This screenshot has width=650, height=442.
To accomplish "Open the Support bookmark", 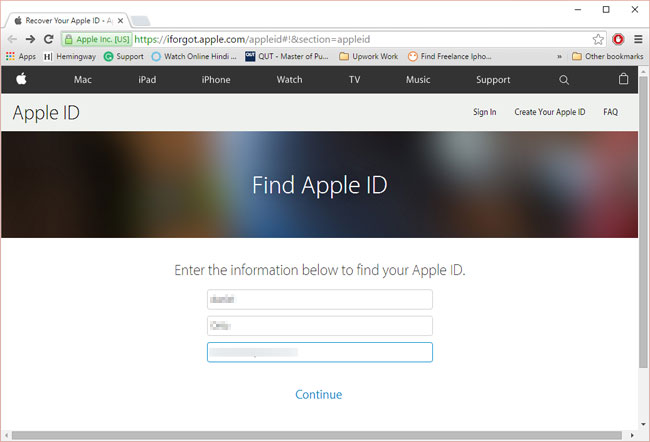I will (124, 56).
